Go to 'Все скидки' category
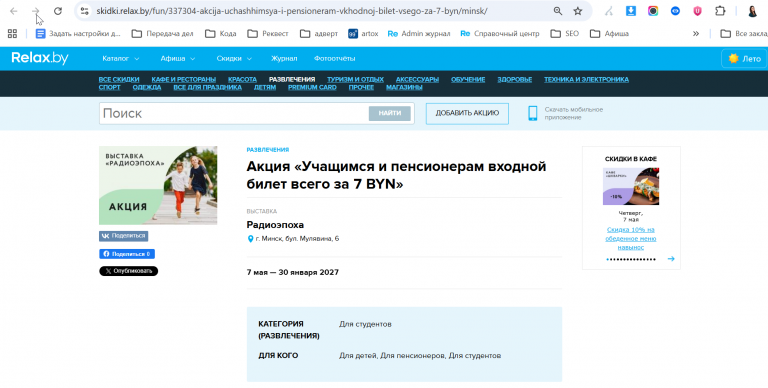 tap(119, 79)
